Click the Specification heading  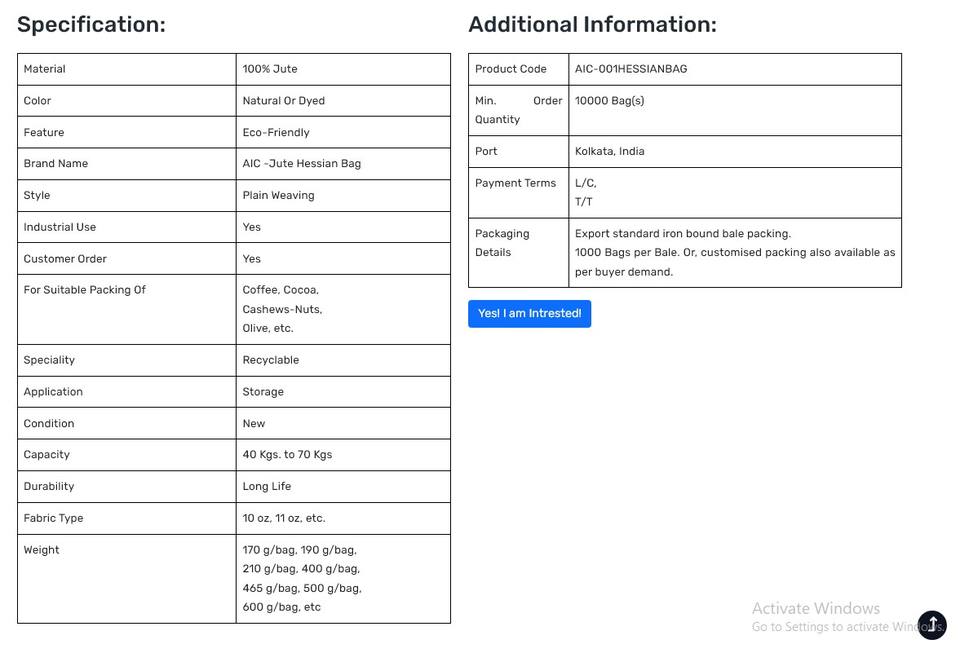coord(91,25)
